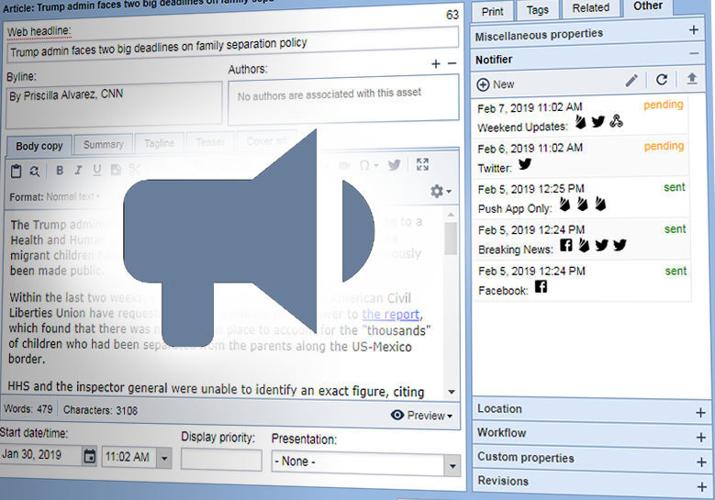Click the Words: 479 counter
Image resolution: width=715 pixels, height=500 pixels.
[x=28, y=409]
